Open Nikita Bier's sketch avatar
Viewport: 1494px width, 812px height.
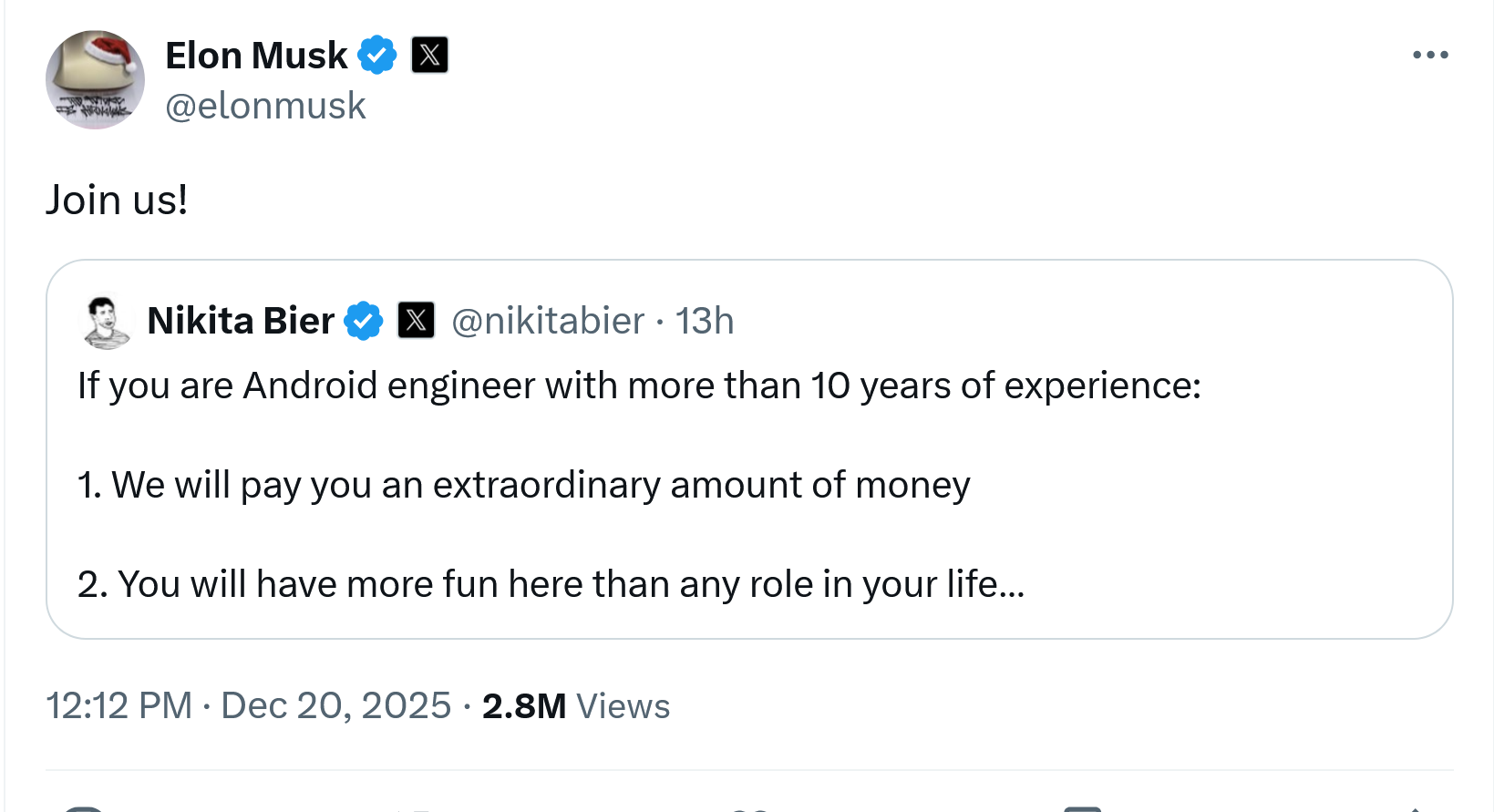point(106,322)
